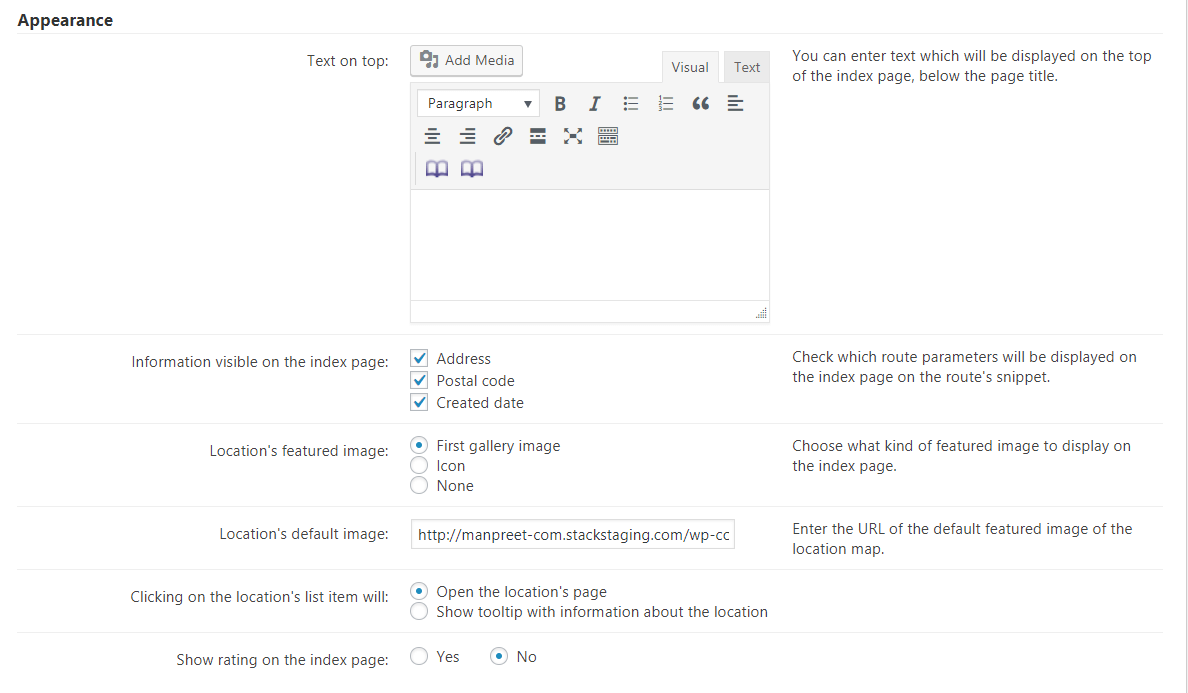Enable distraction-free fullscreen mode

(x=573, y=137)
